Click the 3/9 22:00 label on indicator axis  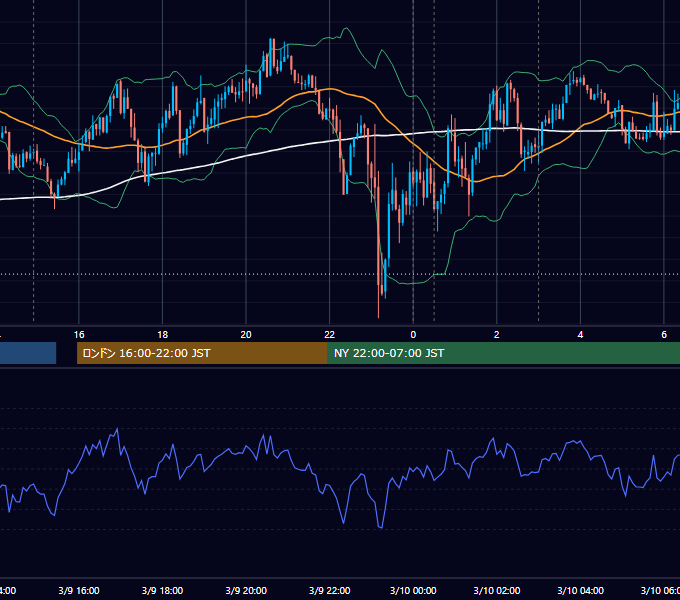click(330, 590)
